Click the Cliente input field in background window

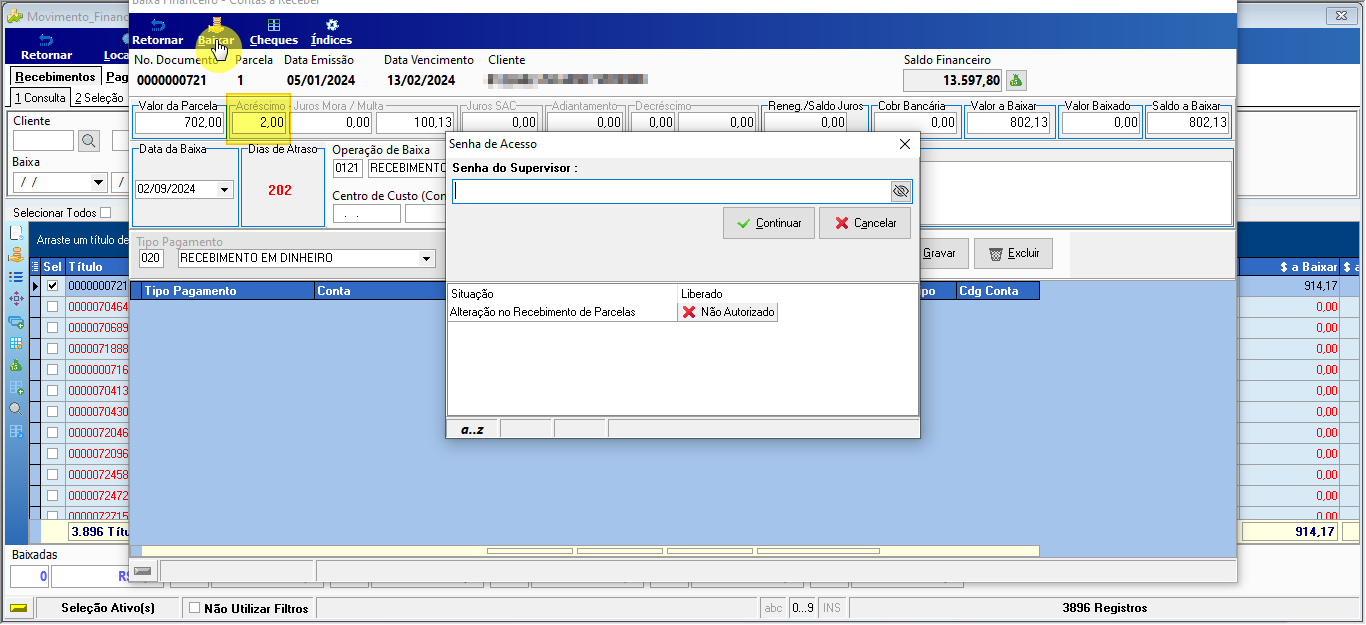(x=43, y=141)
